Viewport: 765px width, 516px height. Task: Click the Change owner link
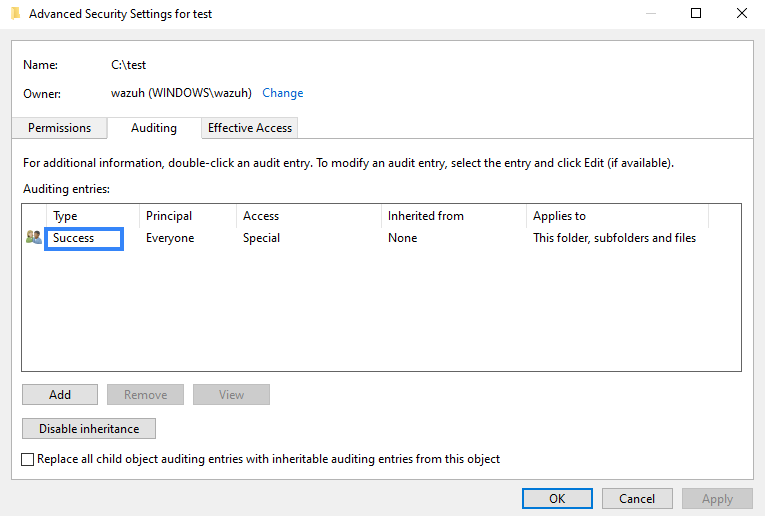(282, 93)
